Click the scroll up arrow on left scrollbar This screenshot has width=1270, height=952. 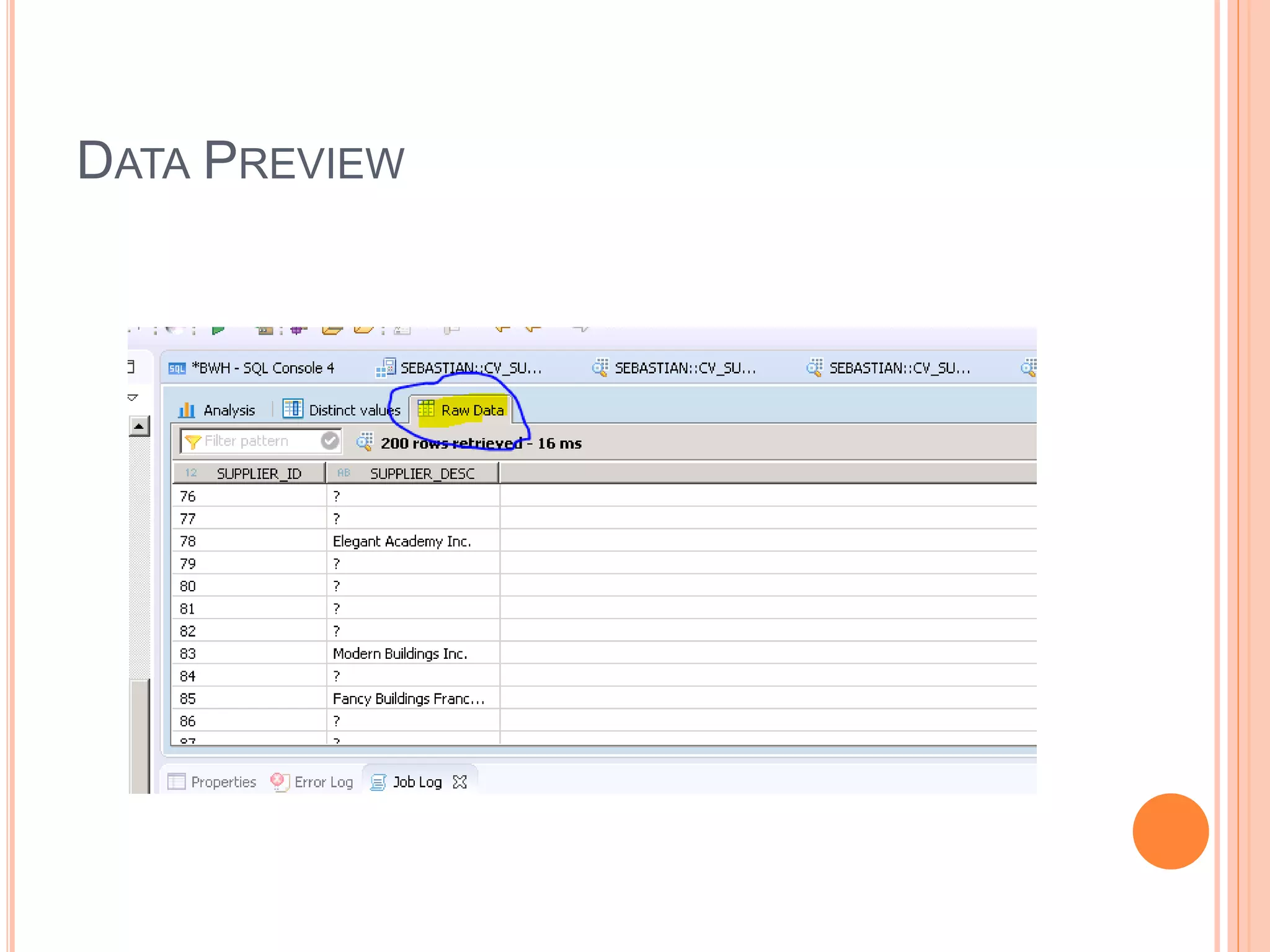[x=139, y=426]
